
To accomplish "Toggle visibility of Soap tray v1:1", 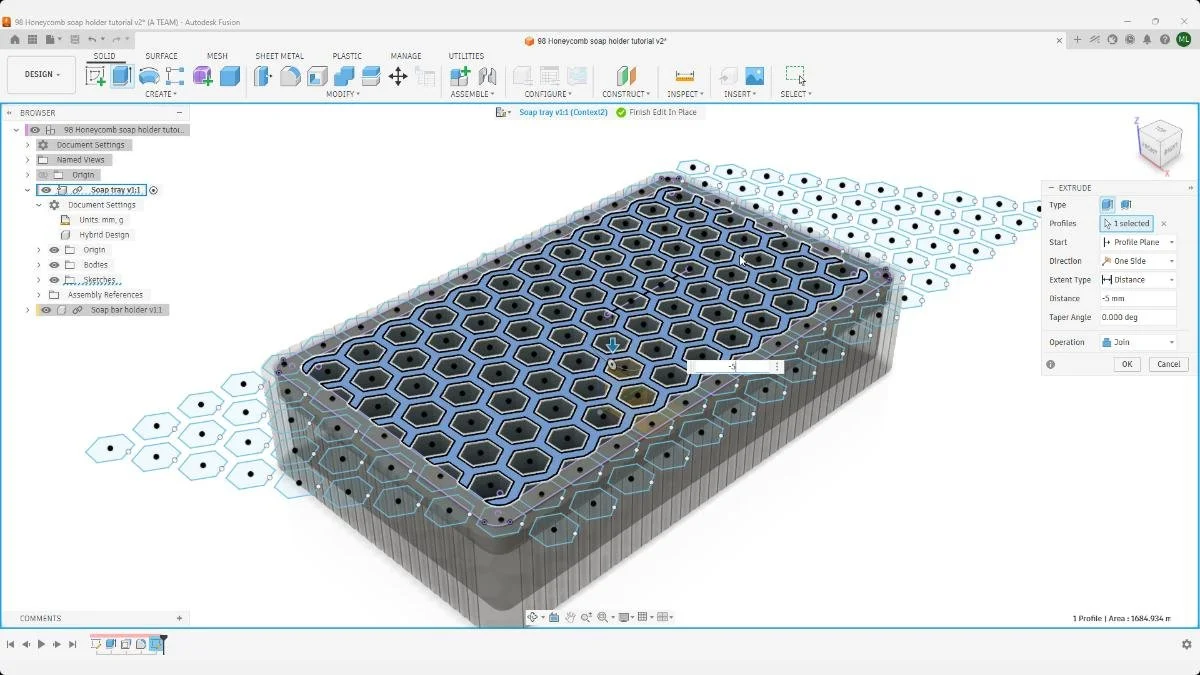I will (46, 190).
